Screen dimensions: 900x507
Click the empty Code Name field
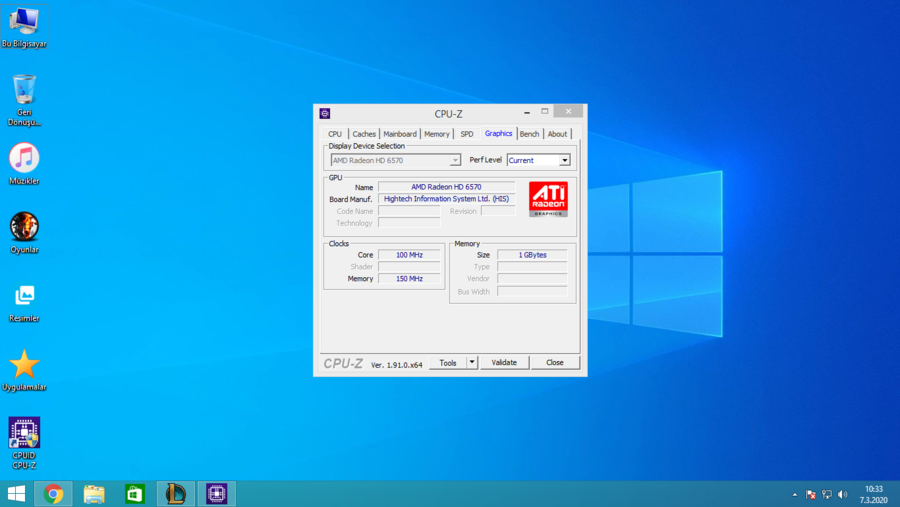(x=409, y=211)
